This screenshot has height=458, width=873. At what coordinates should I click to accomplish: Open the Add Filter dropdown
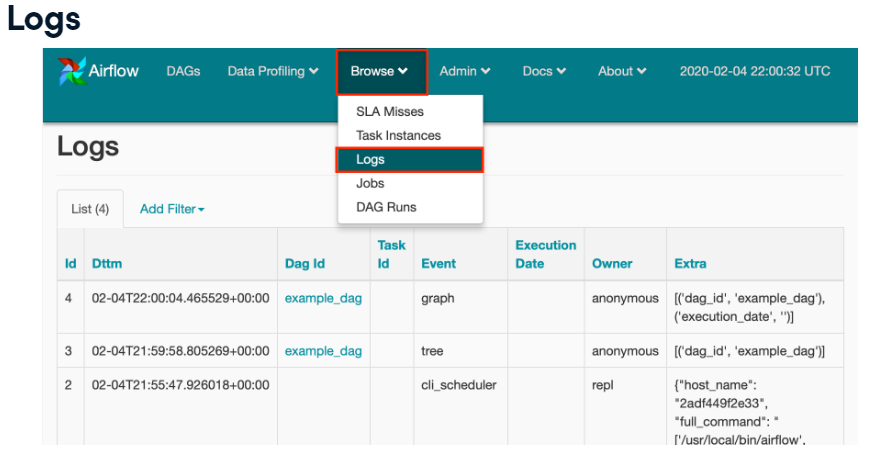172,209
